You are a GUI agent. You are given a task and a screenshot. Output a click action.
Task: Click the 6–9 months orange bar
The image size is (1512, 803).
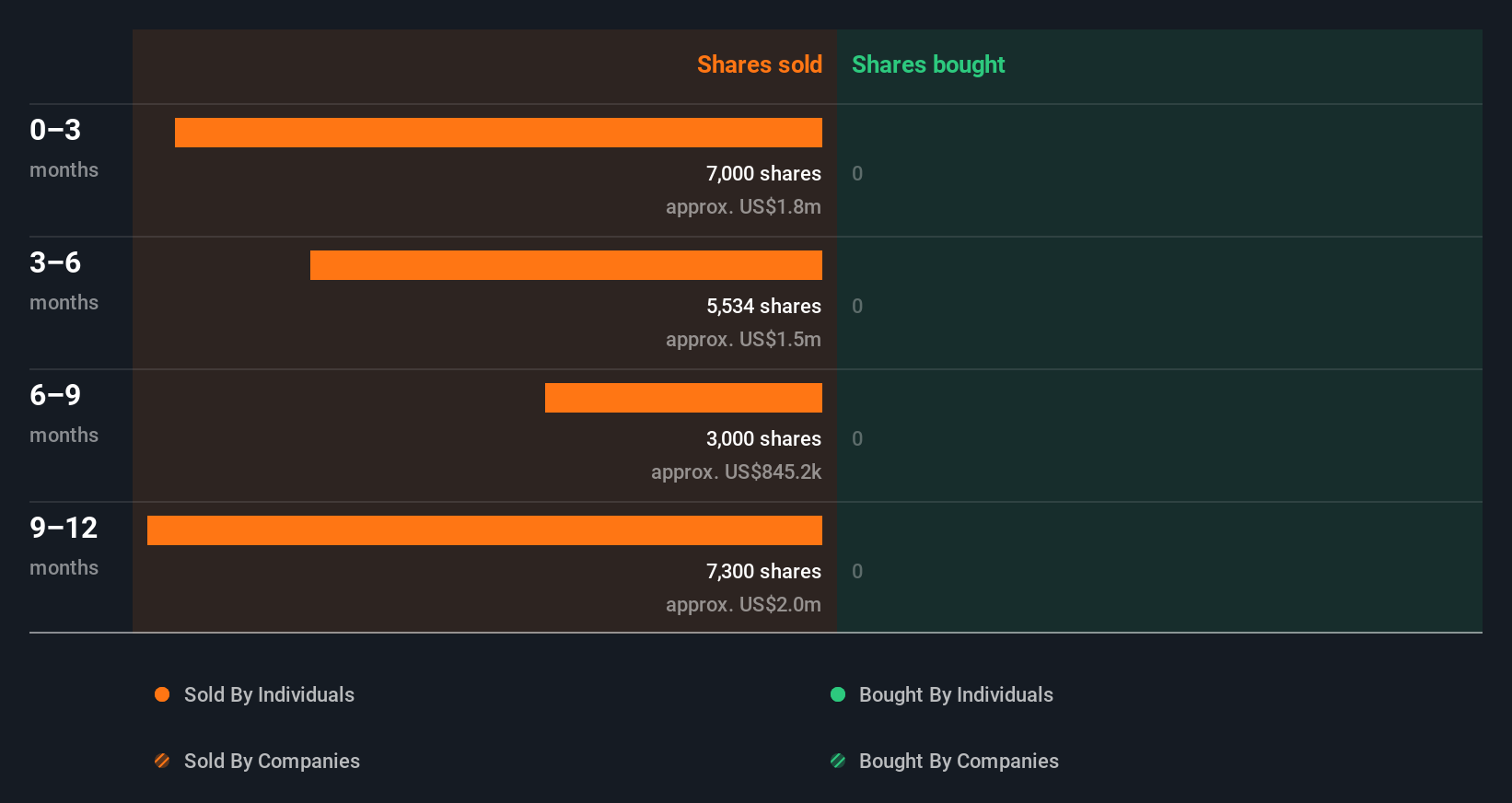tap(683, 398)
